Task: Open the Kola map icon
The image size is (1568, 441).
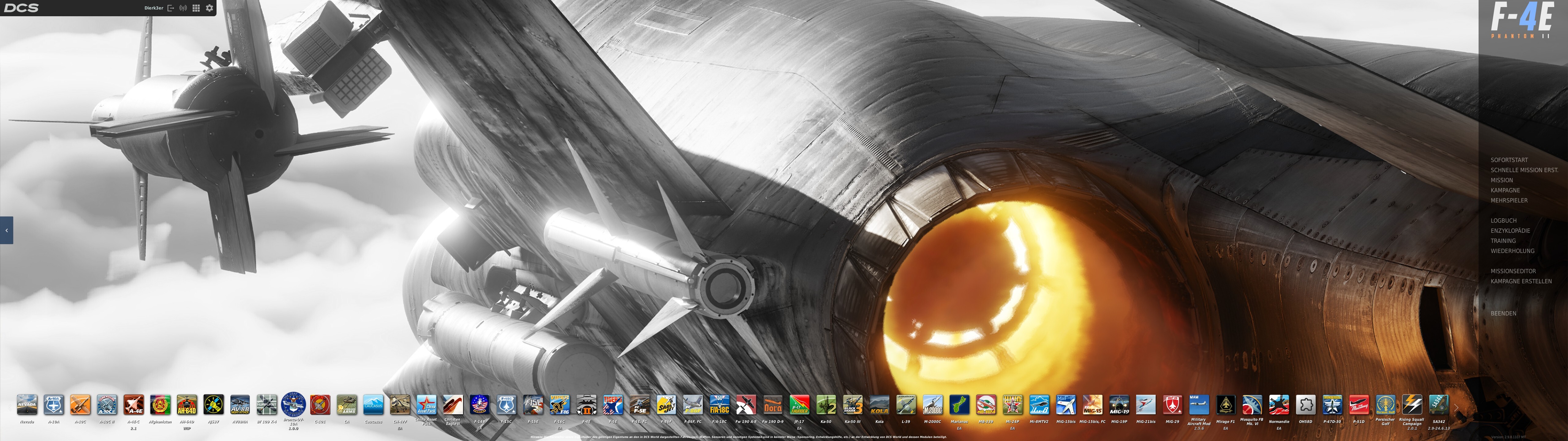Action: tap(880, 405)
